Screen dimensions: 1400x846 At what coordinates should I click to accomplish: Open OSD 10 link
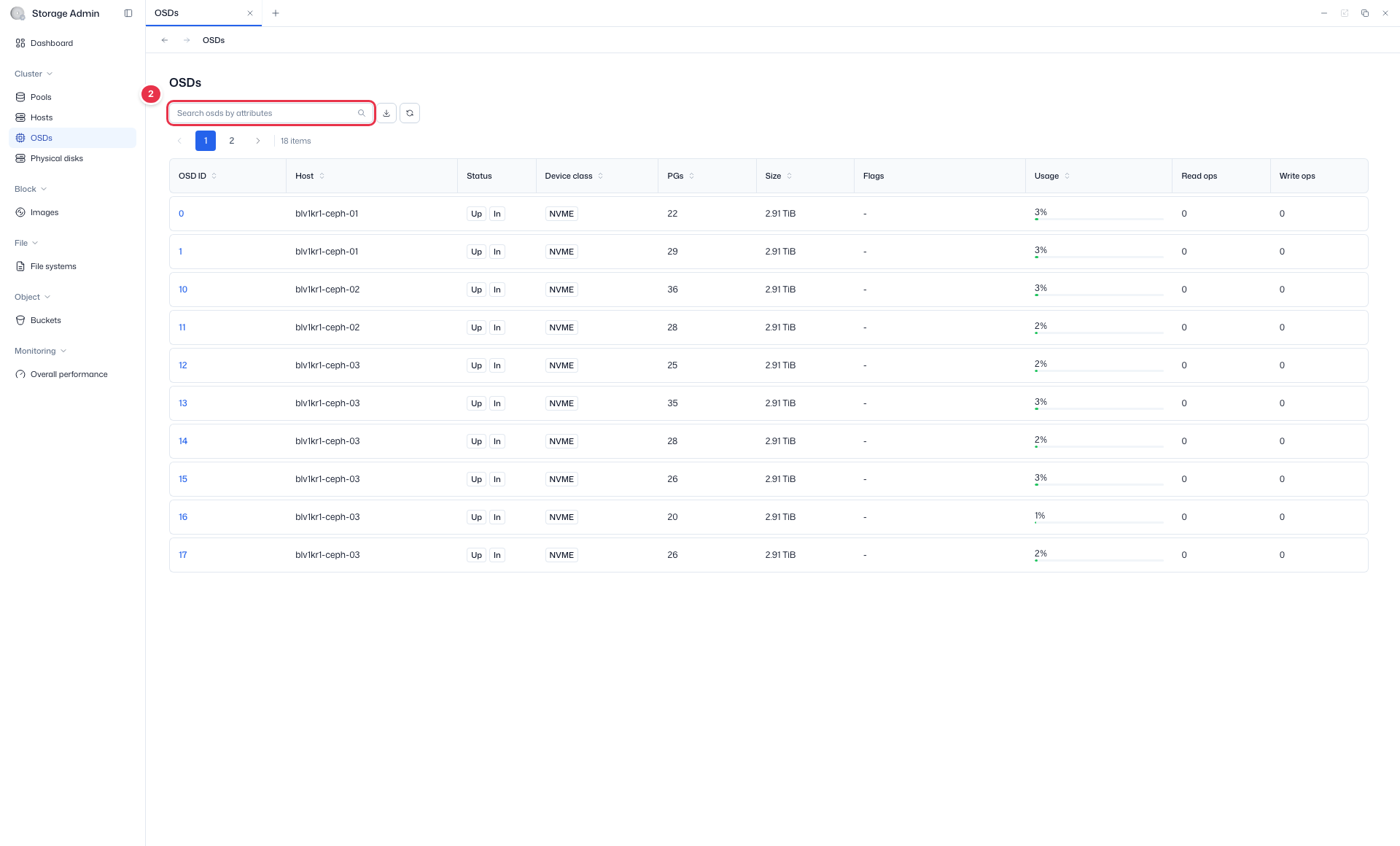point(183,290)
